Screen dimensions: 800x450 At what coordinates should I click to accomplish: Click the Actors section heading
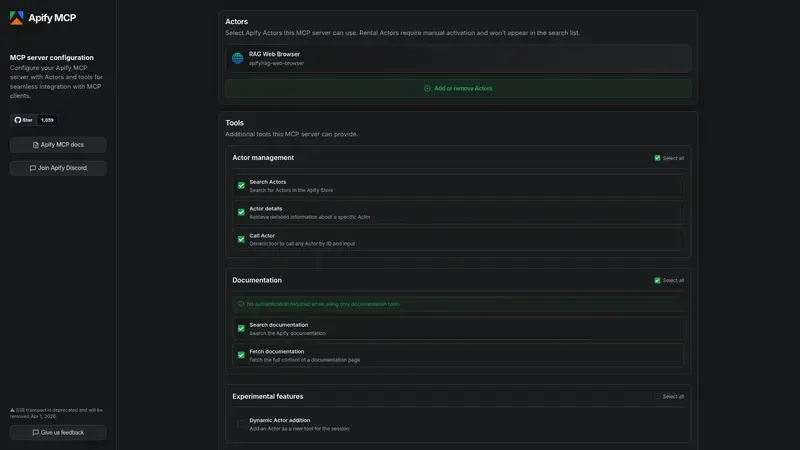pos(237,21)
